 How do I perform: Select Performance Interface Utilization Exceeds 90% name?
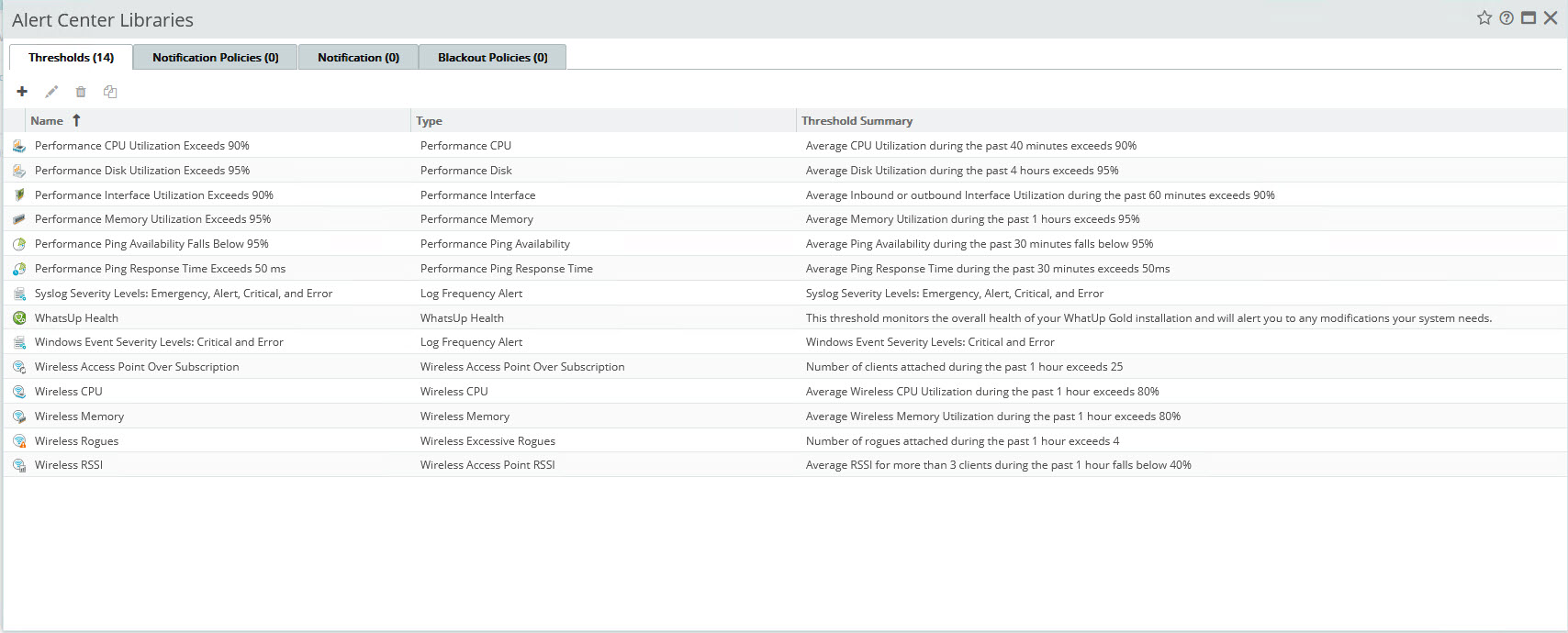point(154,195)
